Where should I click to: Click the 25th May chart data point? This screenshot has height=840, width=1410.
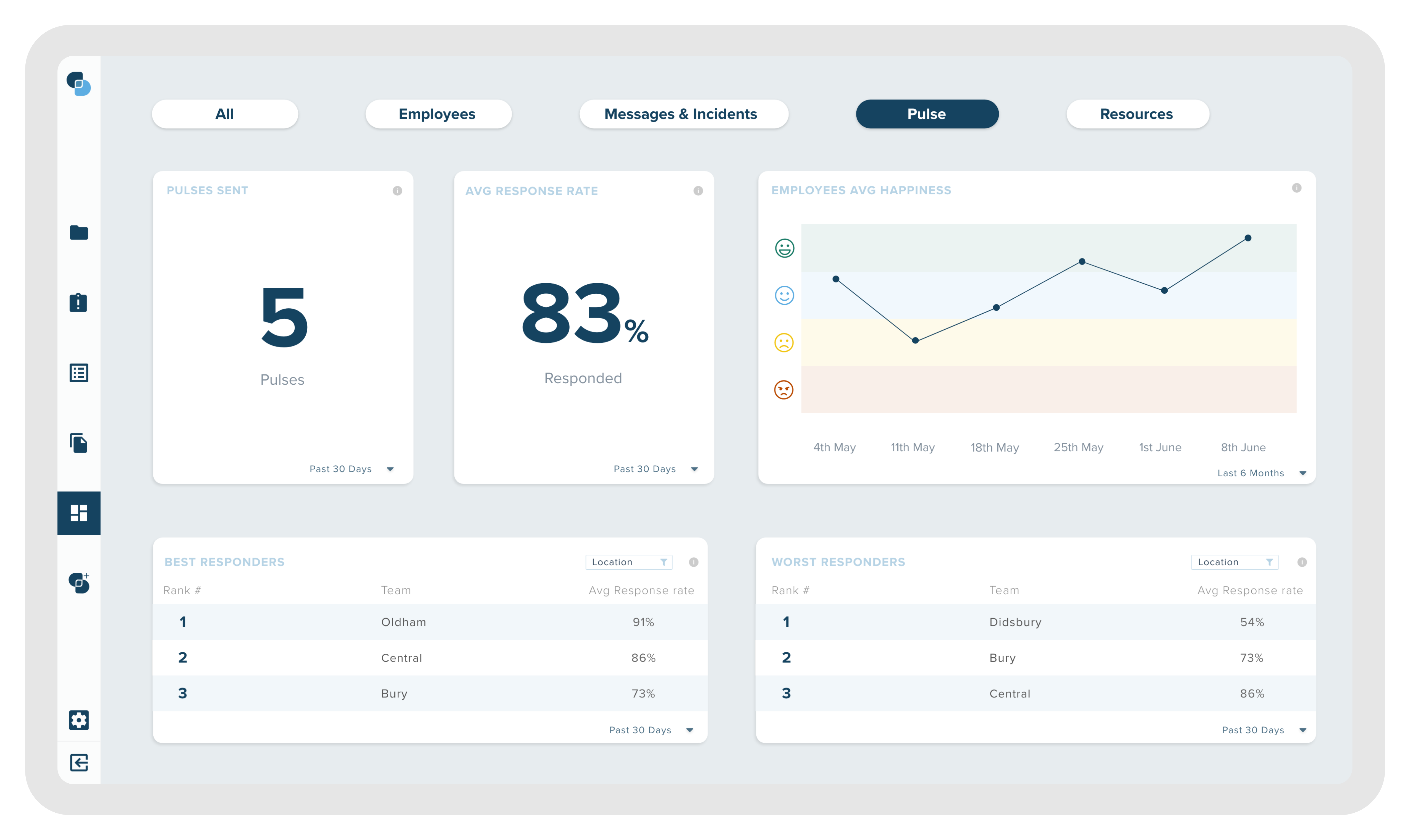1082,261
